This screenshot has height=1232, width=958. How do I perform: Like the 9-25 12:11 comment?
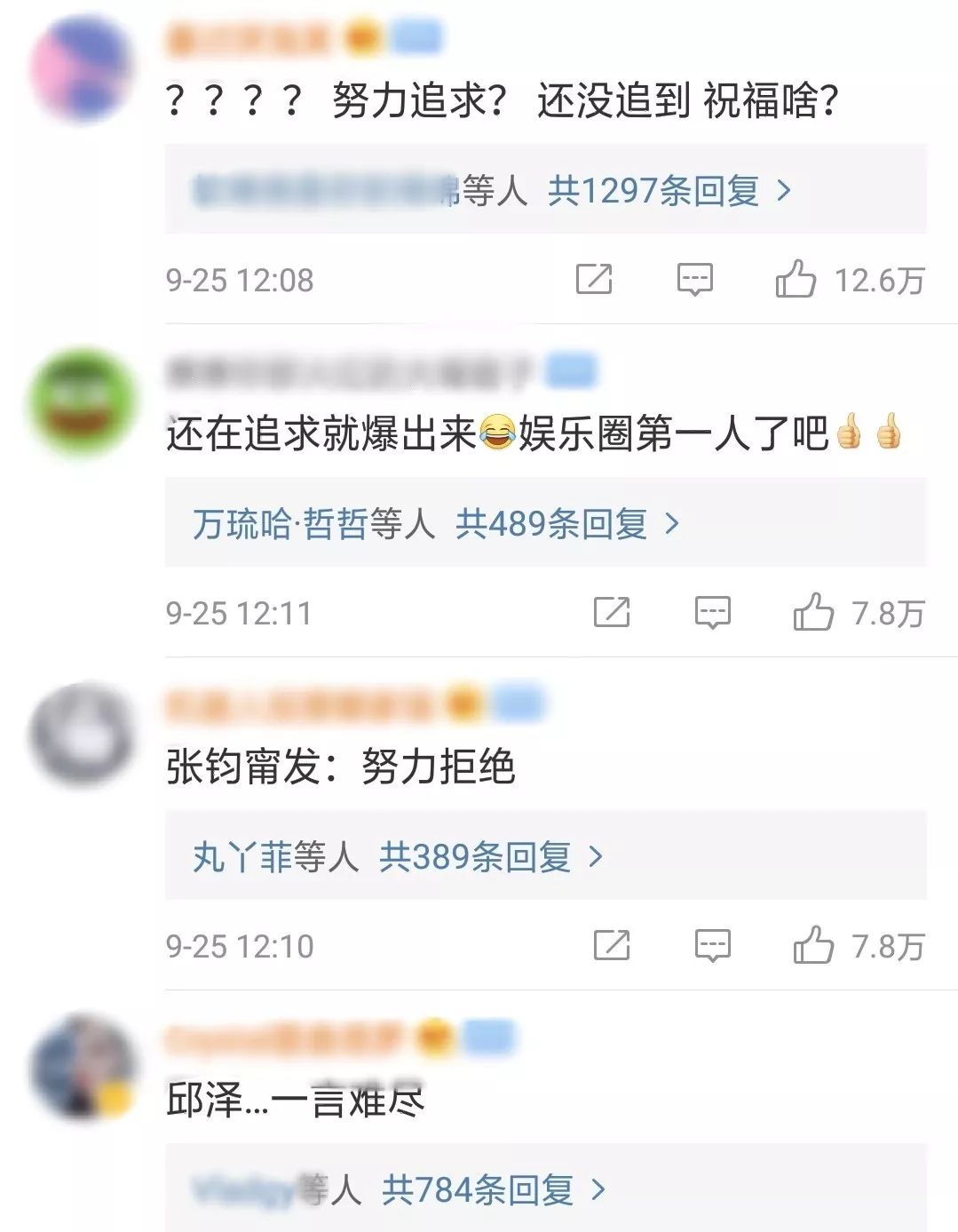(x=813, y=612)
